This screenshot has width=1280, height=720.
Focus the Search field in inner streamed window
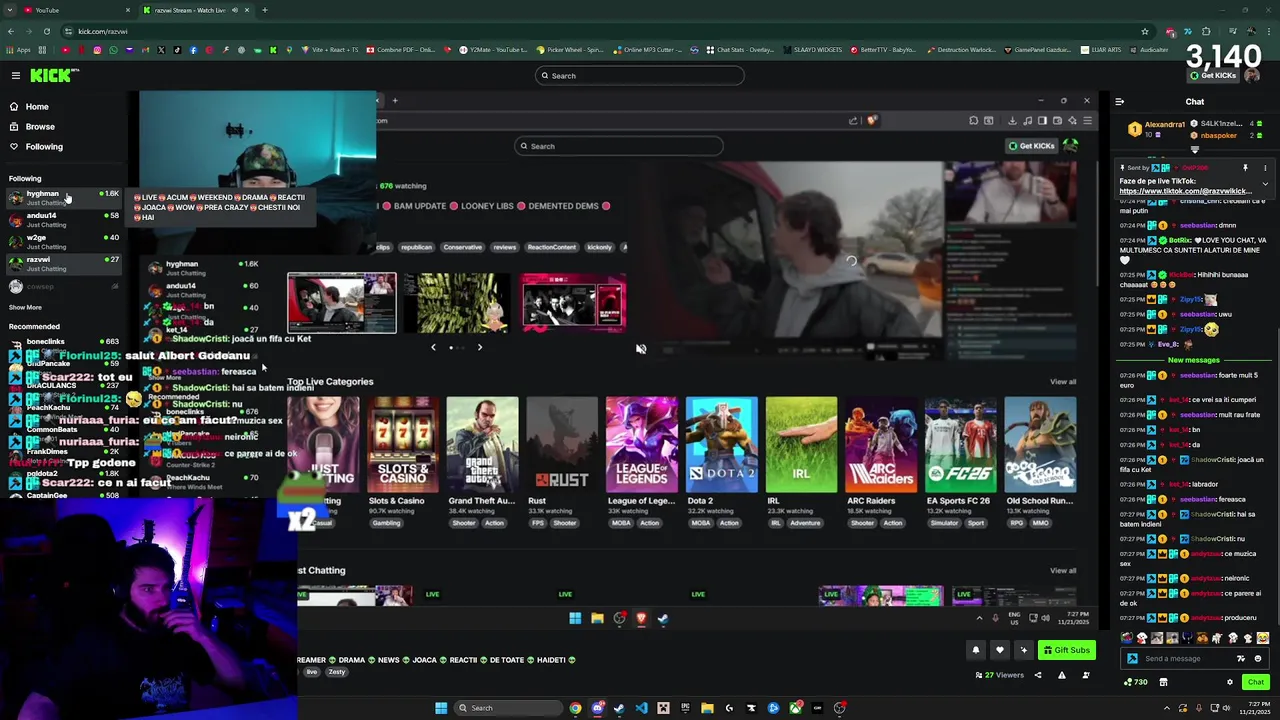click(x=619, y=146)
